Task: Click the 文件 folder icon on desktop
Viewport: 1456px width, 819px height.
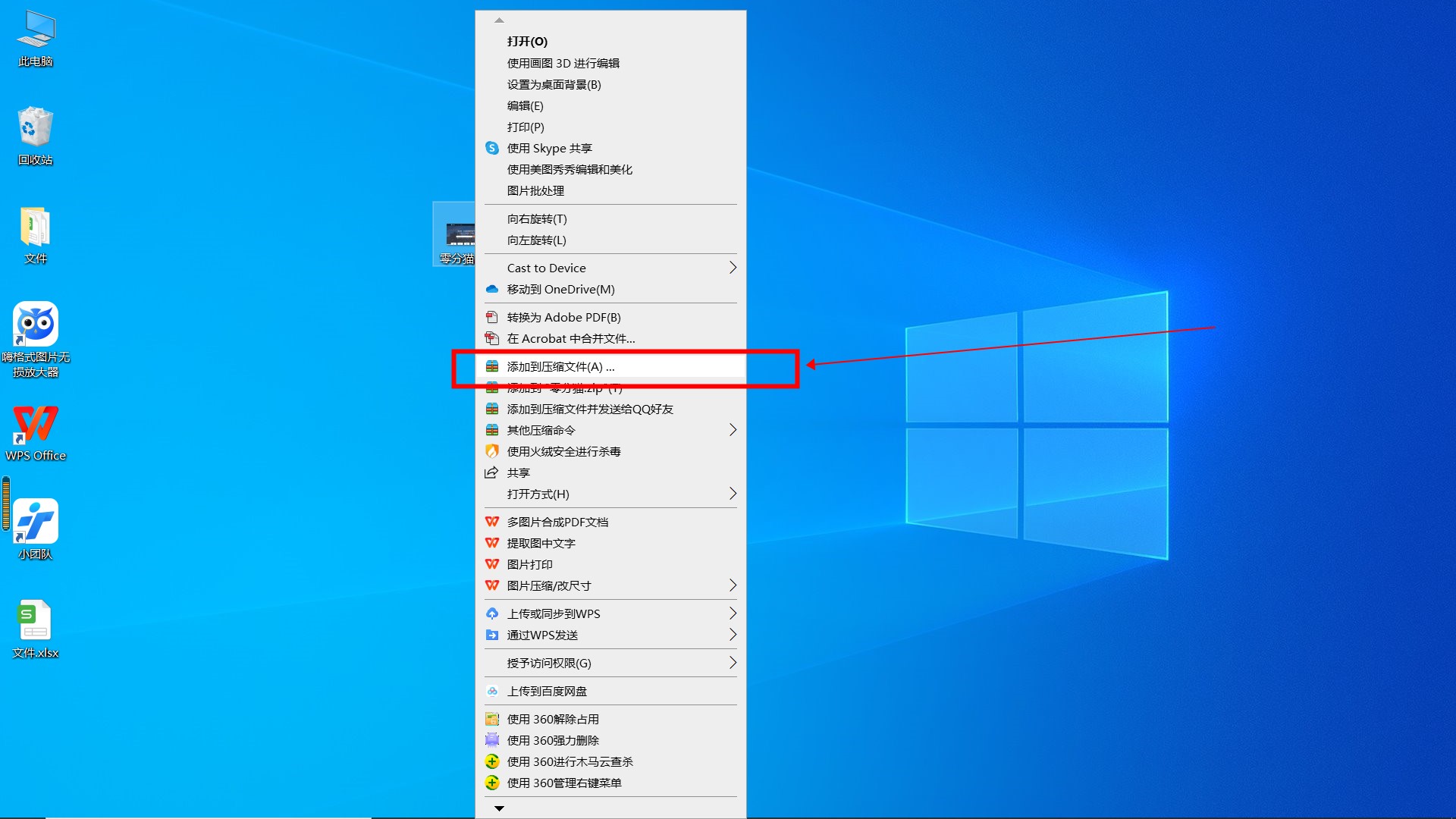Action: [x=35, y=227]
